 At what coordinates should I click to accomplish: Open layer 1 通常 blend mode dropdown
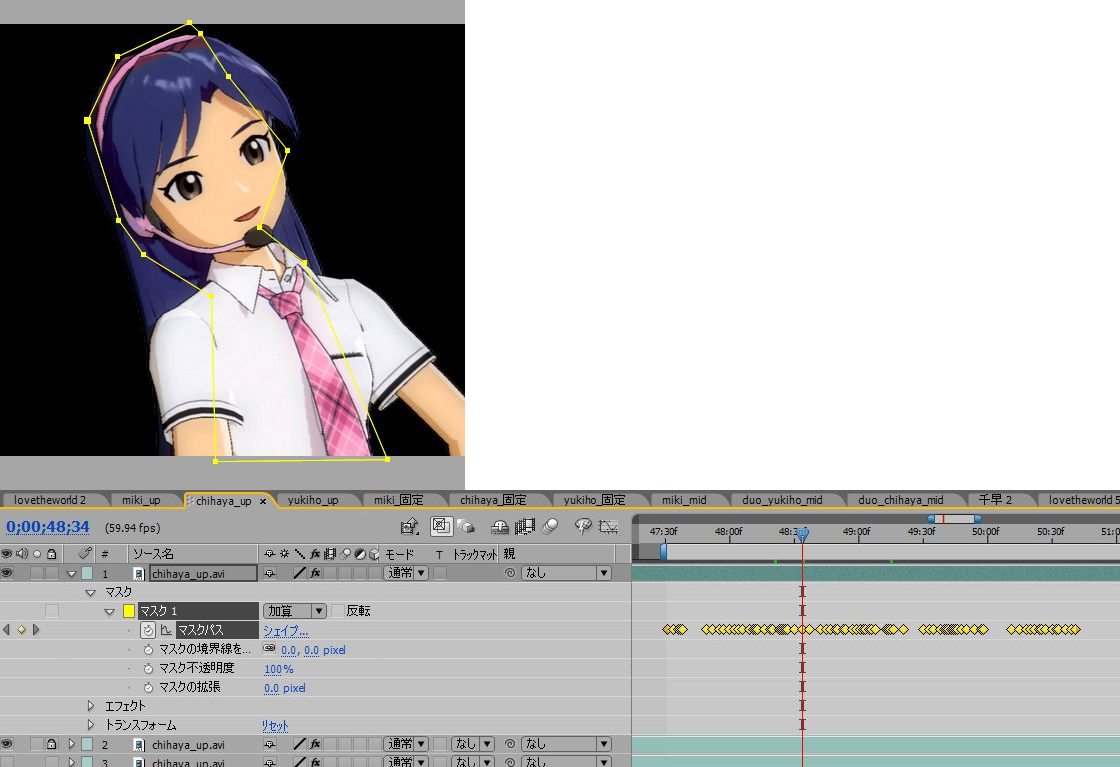406,573
